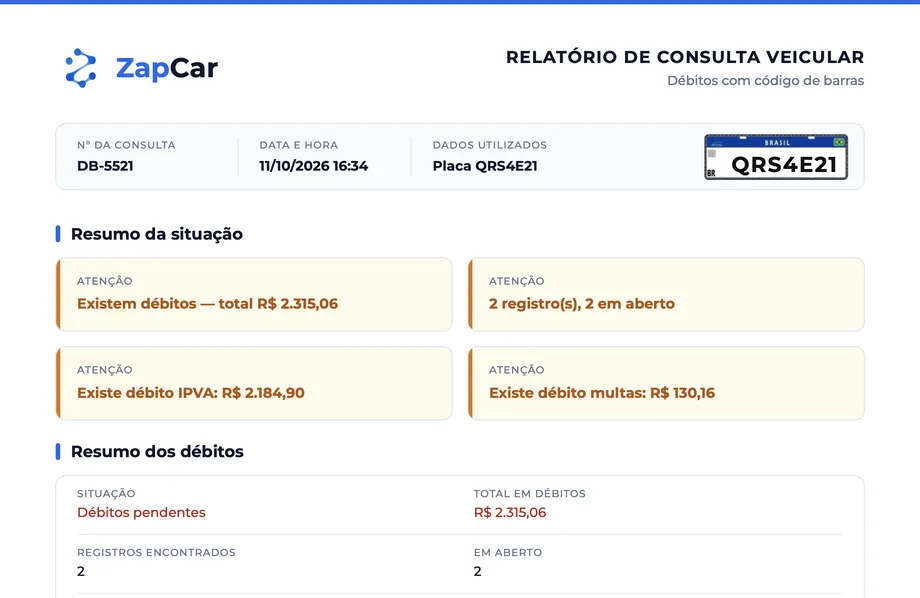Click the ZapCar brand name text

click(167, 68)
